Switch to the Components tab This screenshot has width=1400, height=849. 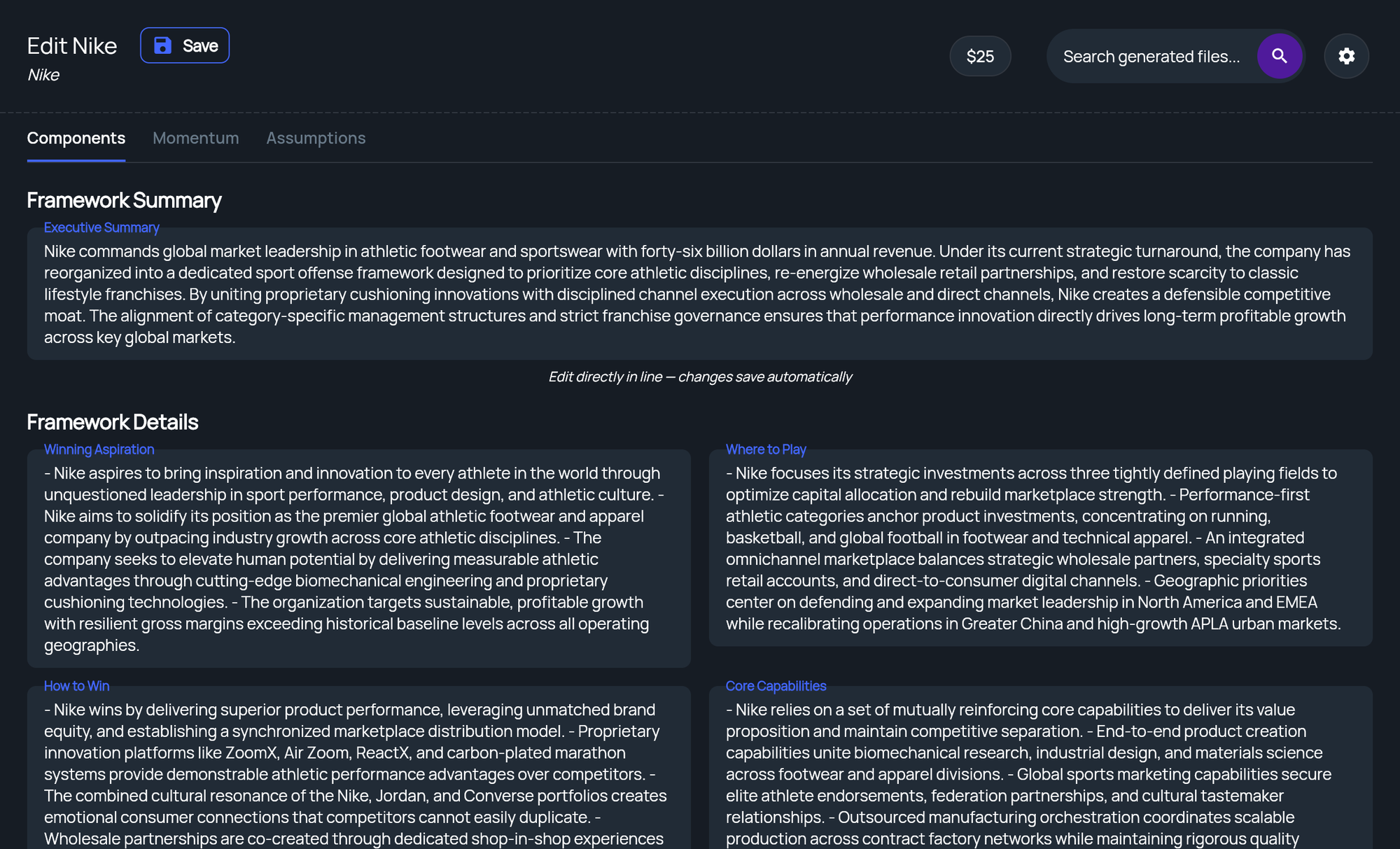click(x=76, y=138)
